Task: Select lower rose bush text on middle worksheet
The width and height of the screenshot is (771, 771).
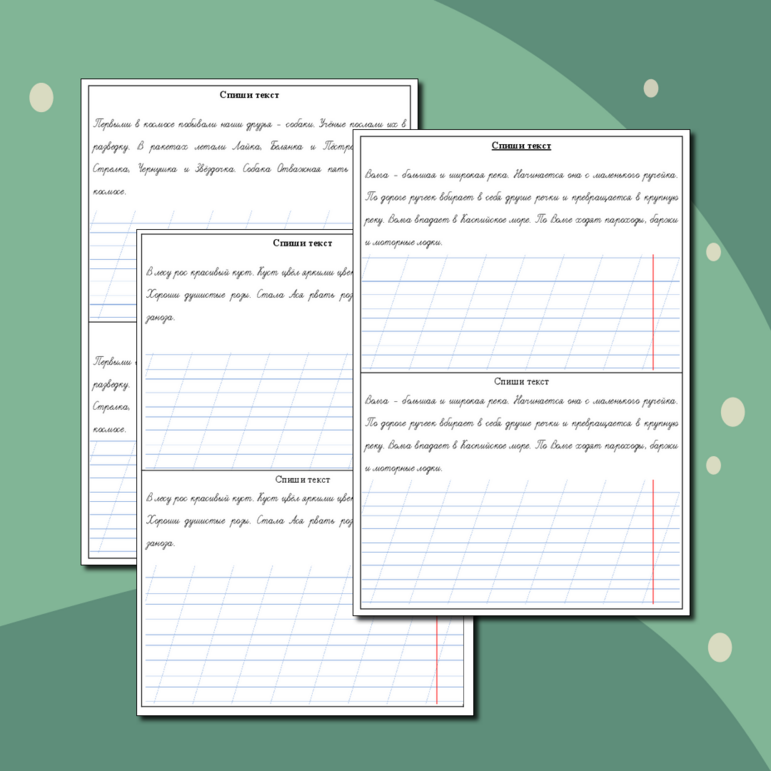Action: [x=248, y=519]
